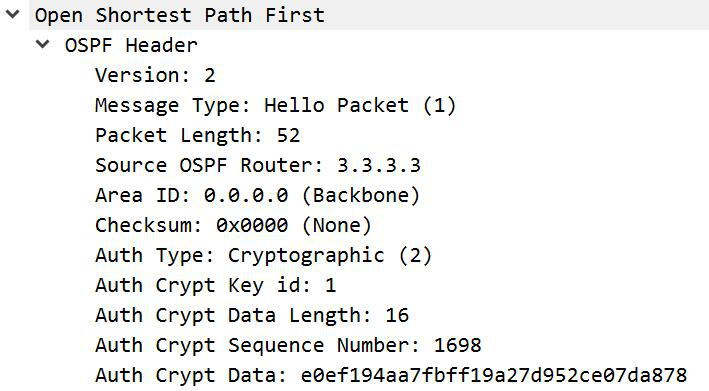This screenshot has width=709, height=391.
Task: Click the Cryptographic (2) value text
Action: pyautogui.click(x=330, y=256)
